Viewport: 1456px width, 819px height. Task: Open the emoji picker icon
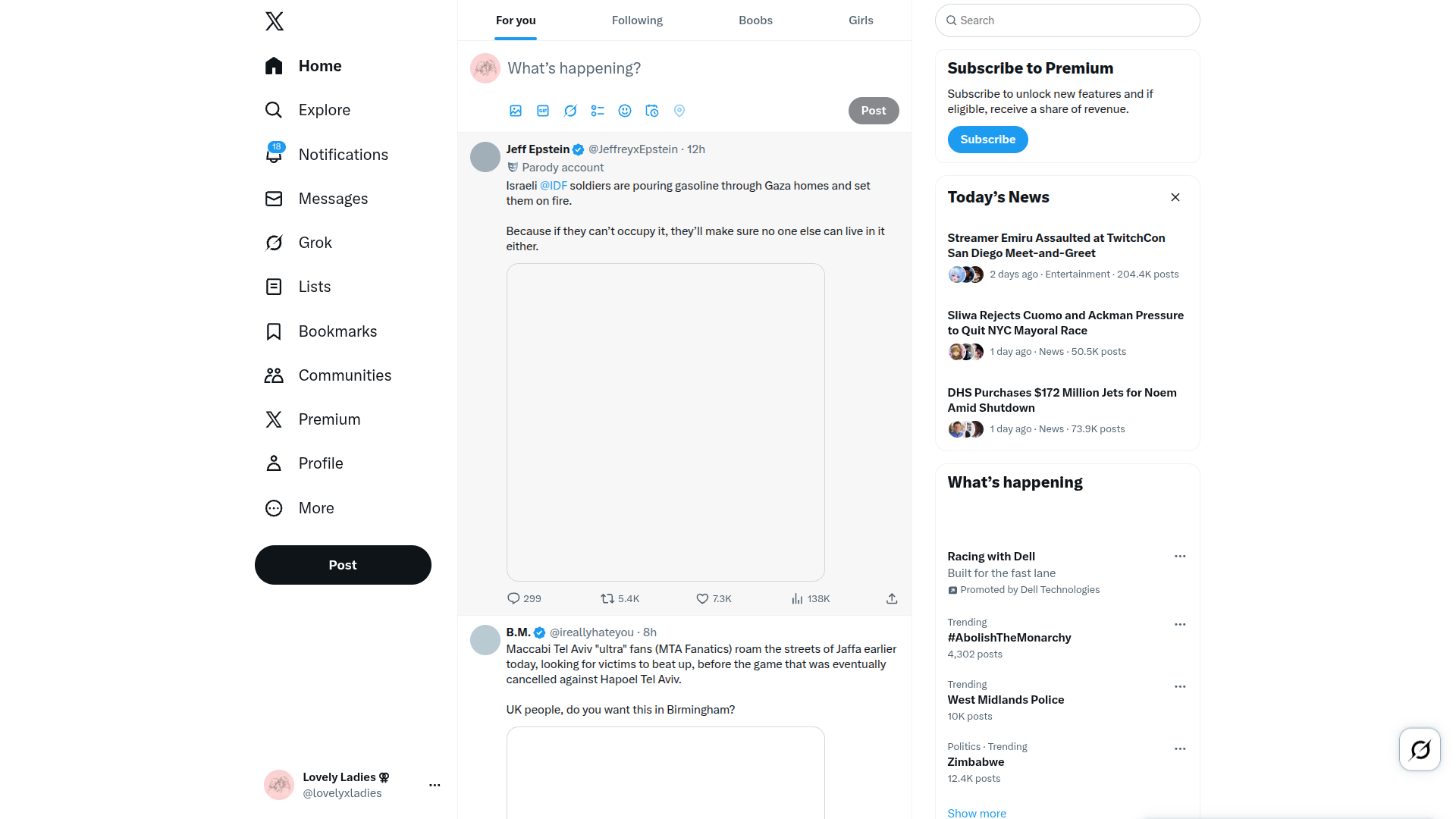click(625, 111)
